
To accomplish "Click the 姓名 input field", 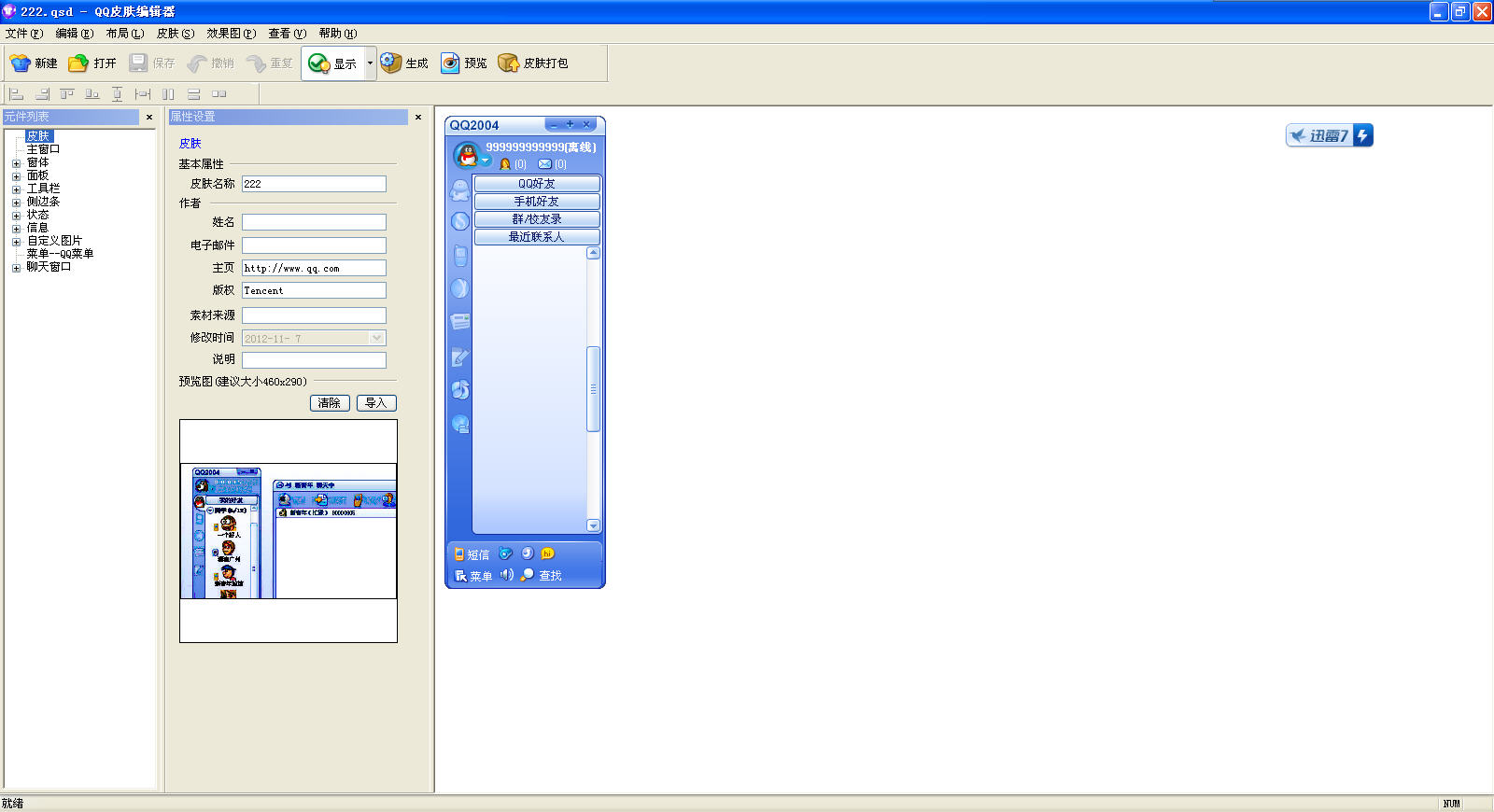I will coord(314,222).
